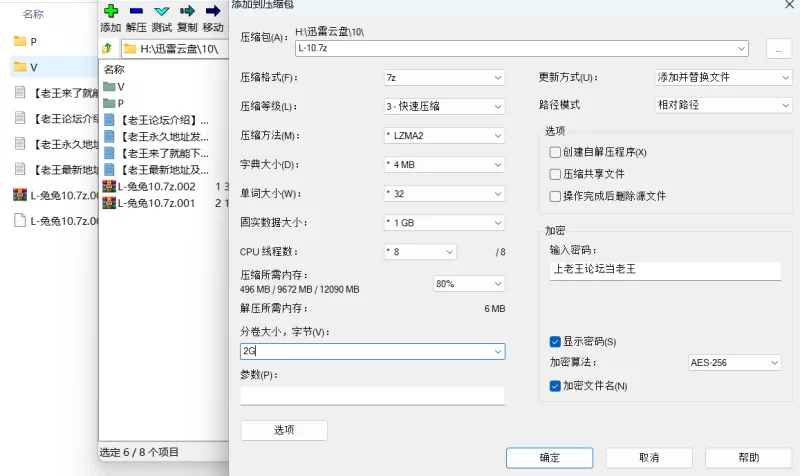
Task: Select the WinRAR archive icon in Explorer list
Action: (20, 195)
